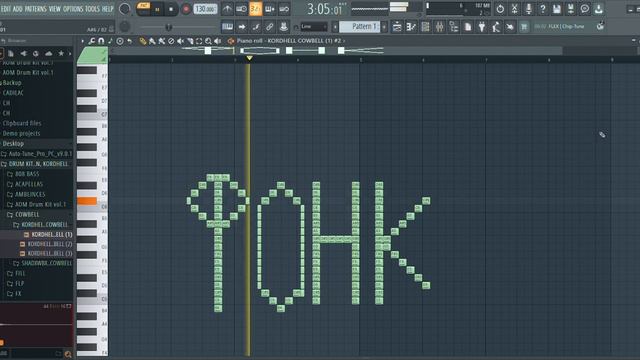This screenshot has width=640, height=360.
Task: Open the plugin picker plug icon
Action: (482, 27)
